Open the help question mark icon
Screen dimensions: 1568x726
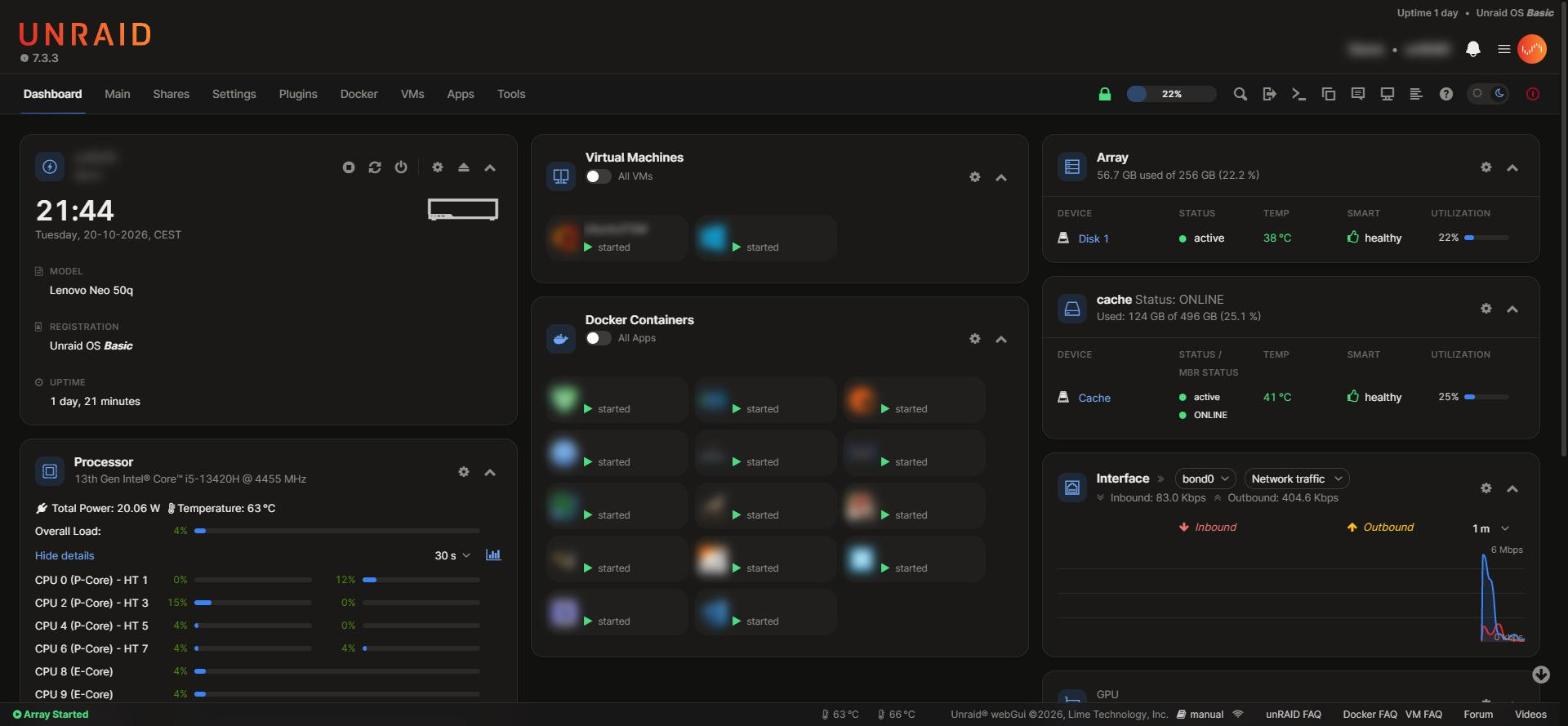[1446, 94]
